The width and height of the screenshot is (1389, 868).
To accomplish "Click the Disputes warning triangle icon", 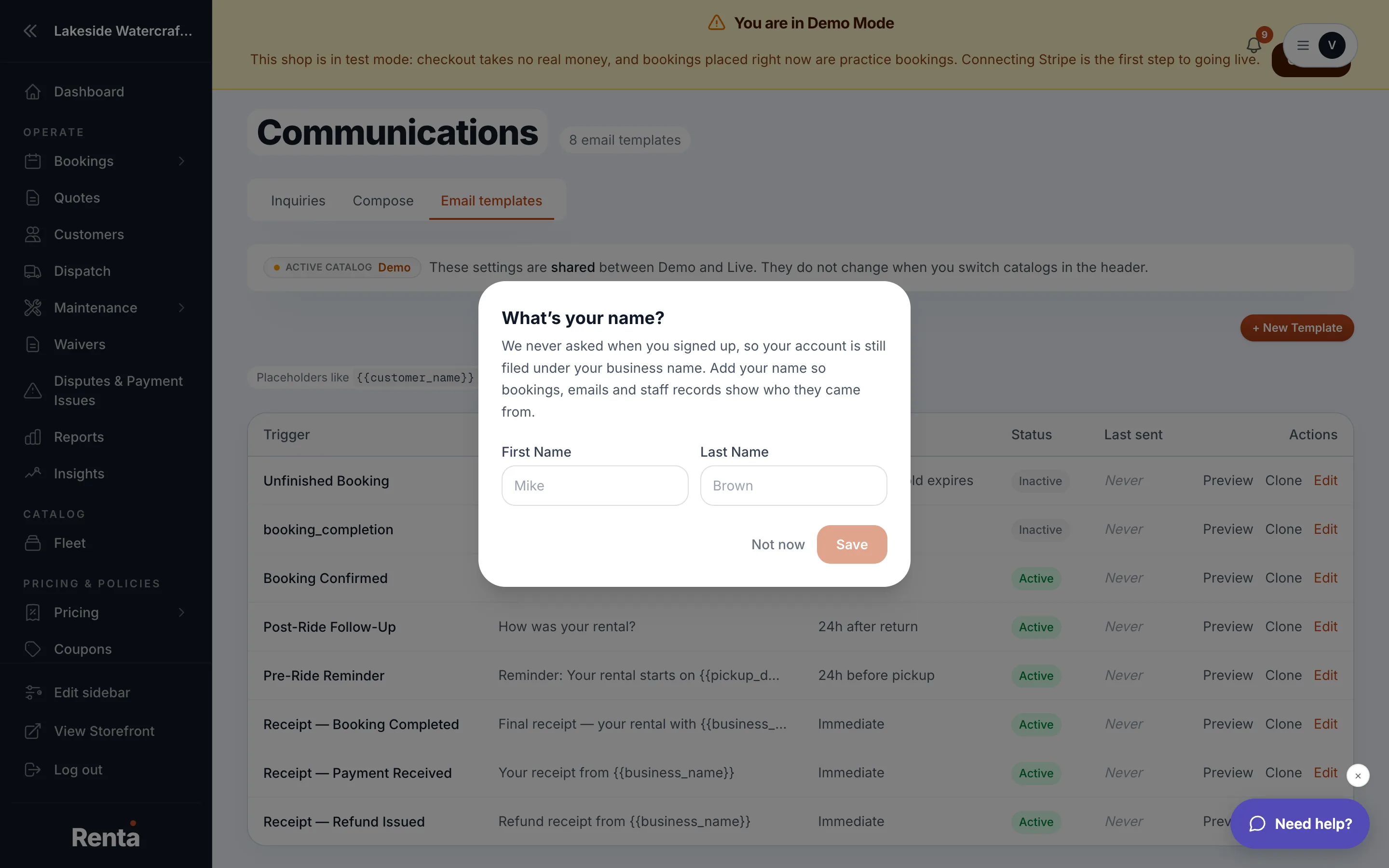I will tap(33, 391).
